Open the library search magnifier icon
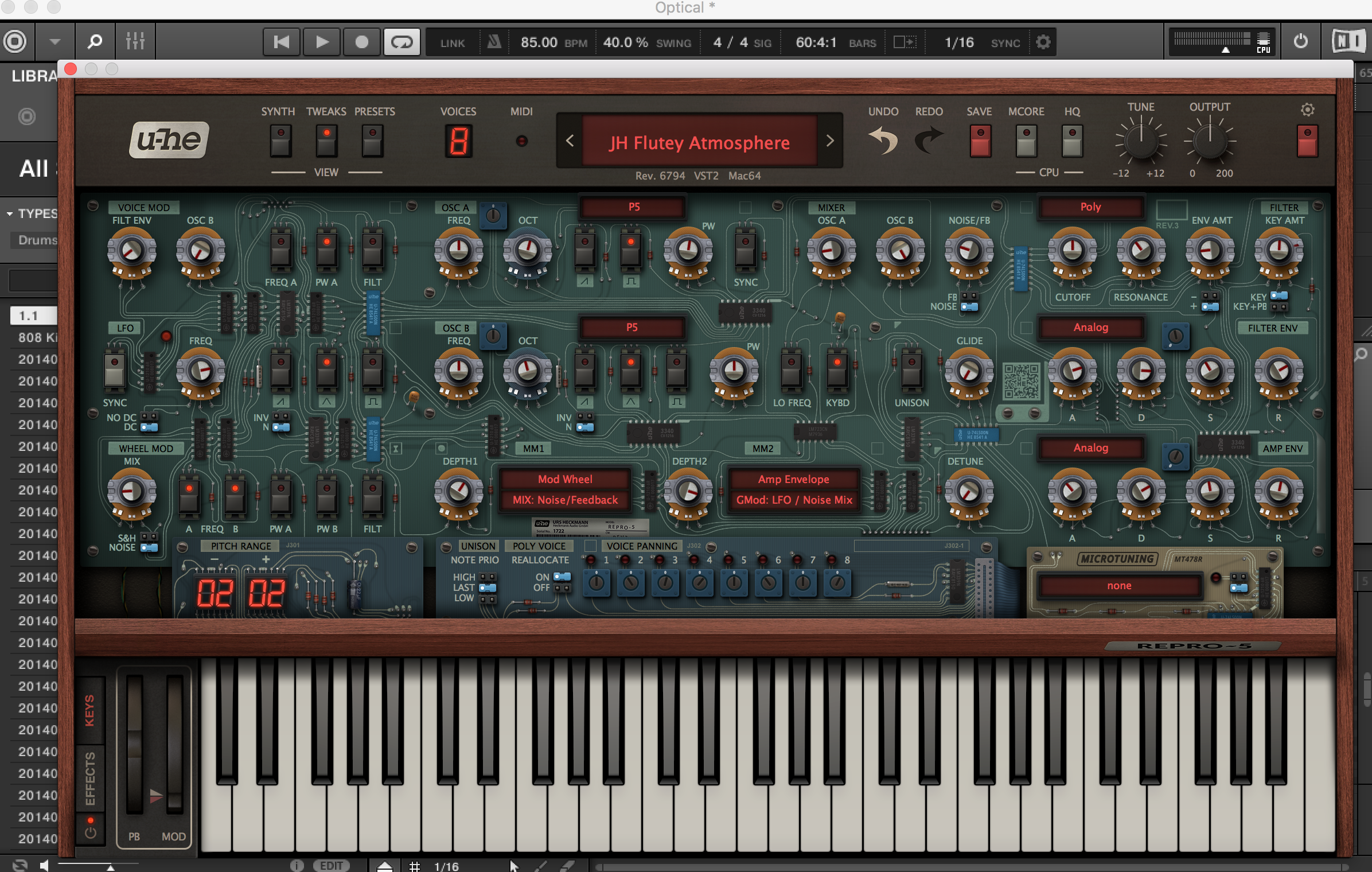 coord(95,42)
